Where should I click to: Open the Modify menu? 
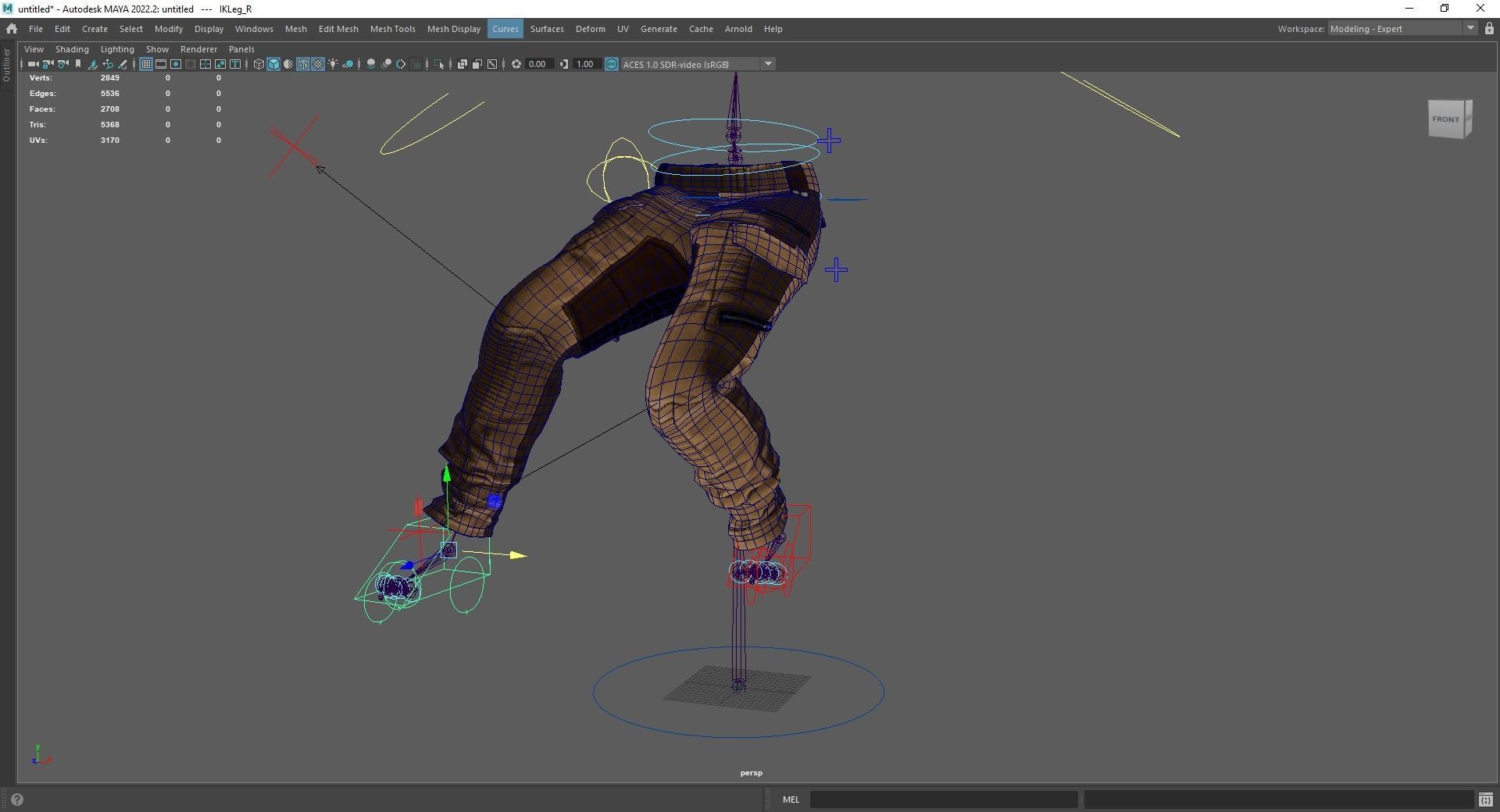[168, 29]
